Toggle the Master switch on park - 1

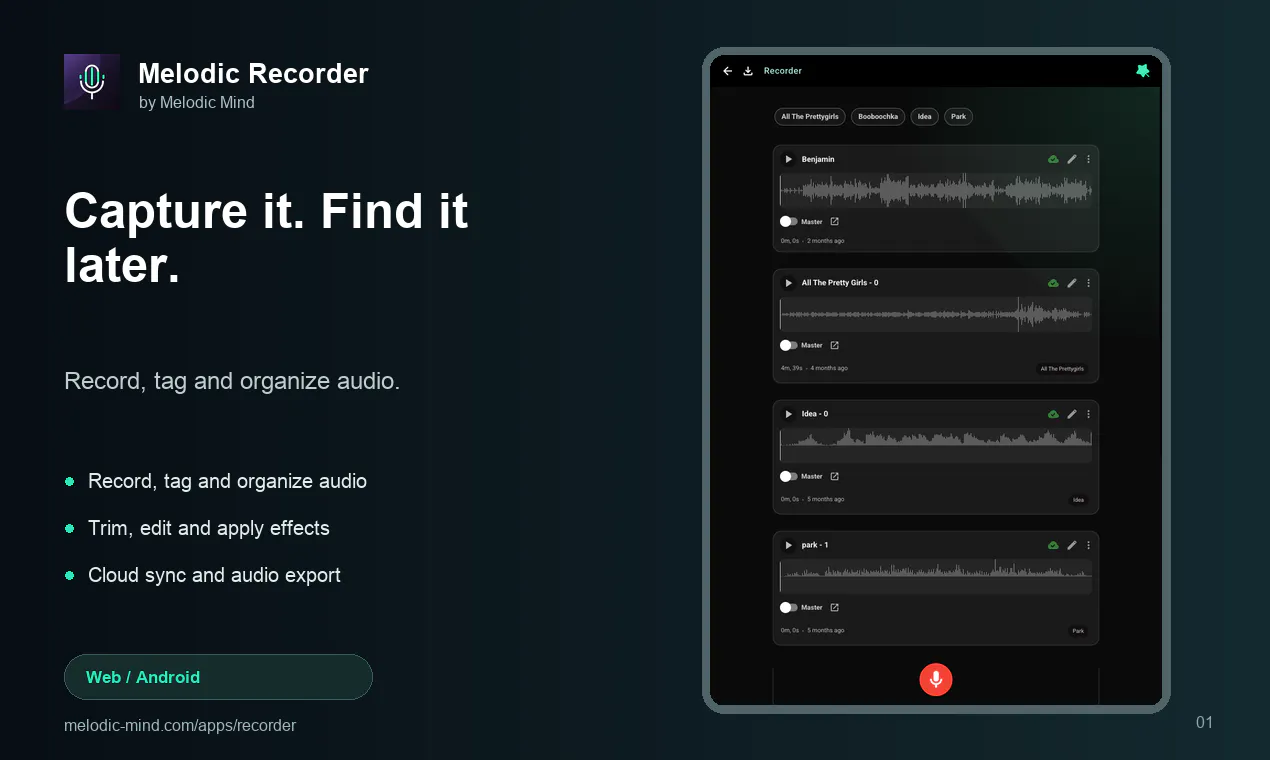(789, 607)
